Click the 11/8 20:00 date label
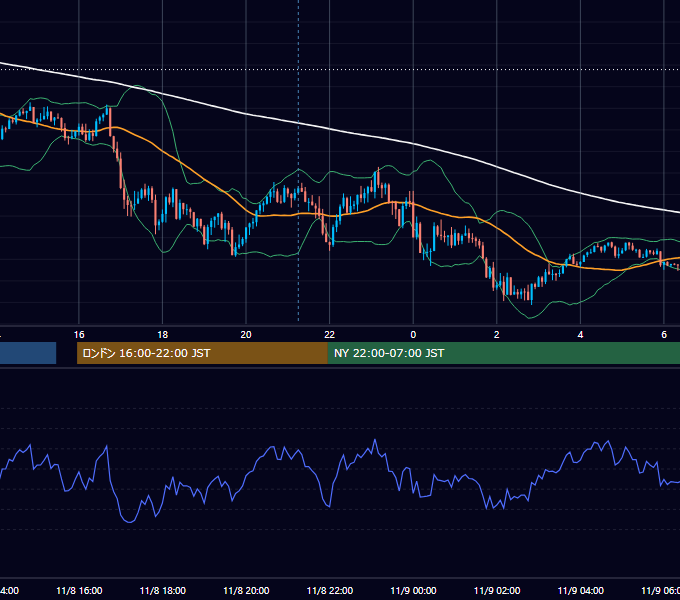 [x=246, y=591]
